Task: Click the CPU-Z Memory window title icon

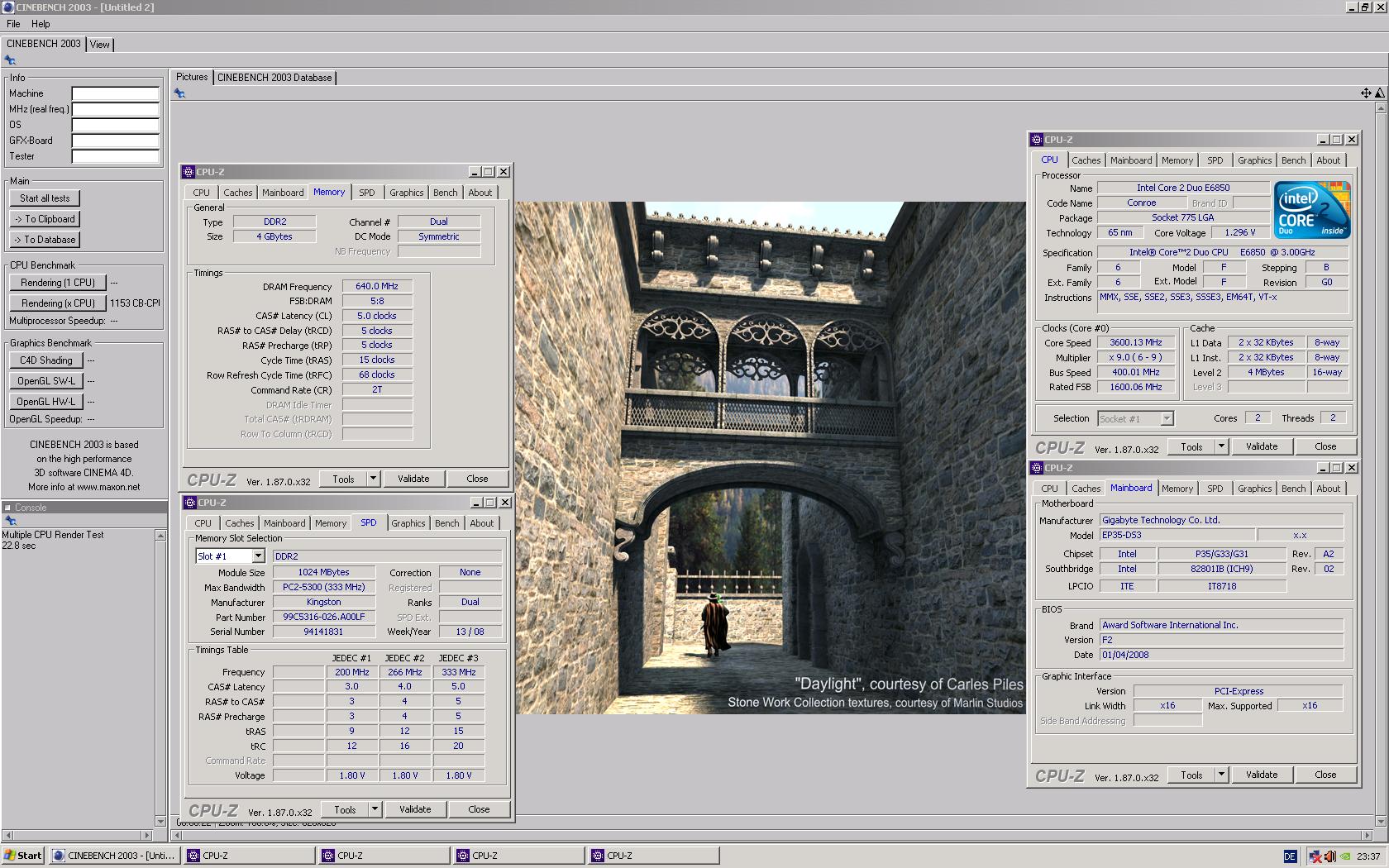Action: 189,172
